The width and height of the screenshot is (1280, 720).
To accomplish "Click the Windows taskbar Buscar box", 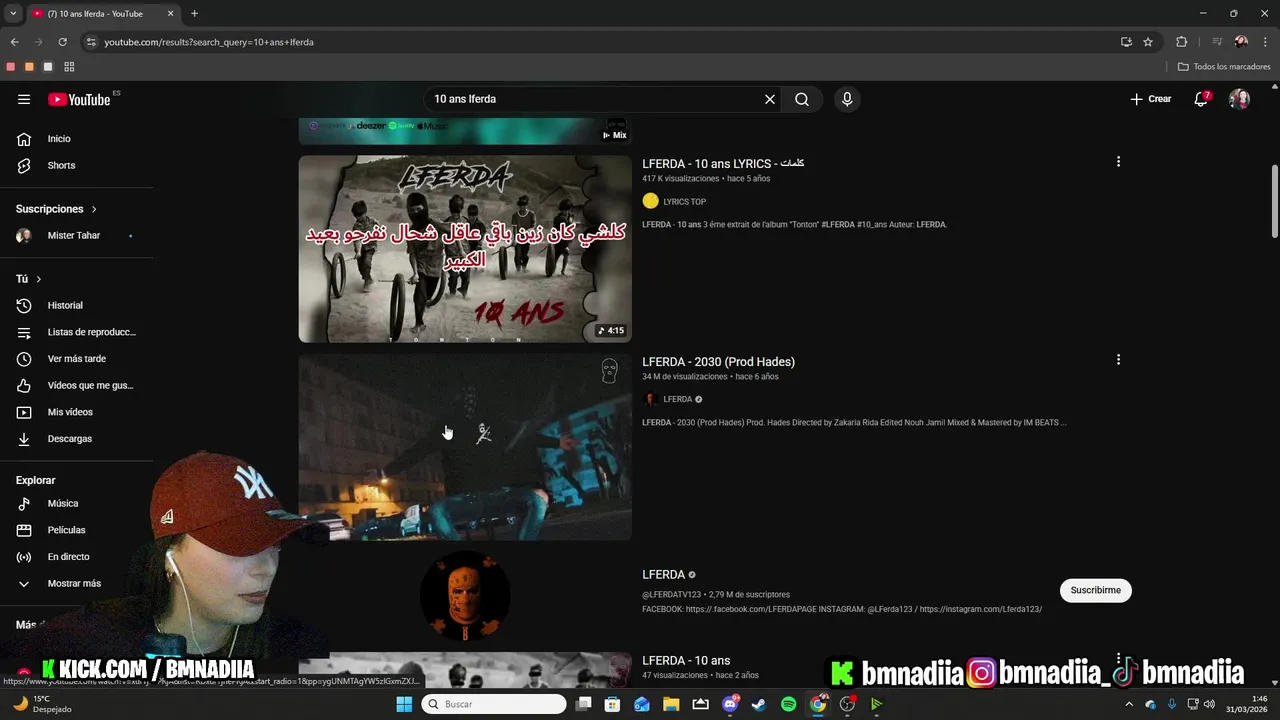I will (x=494, y=704).
